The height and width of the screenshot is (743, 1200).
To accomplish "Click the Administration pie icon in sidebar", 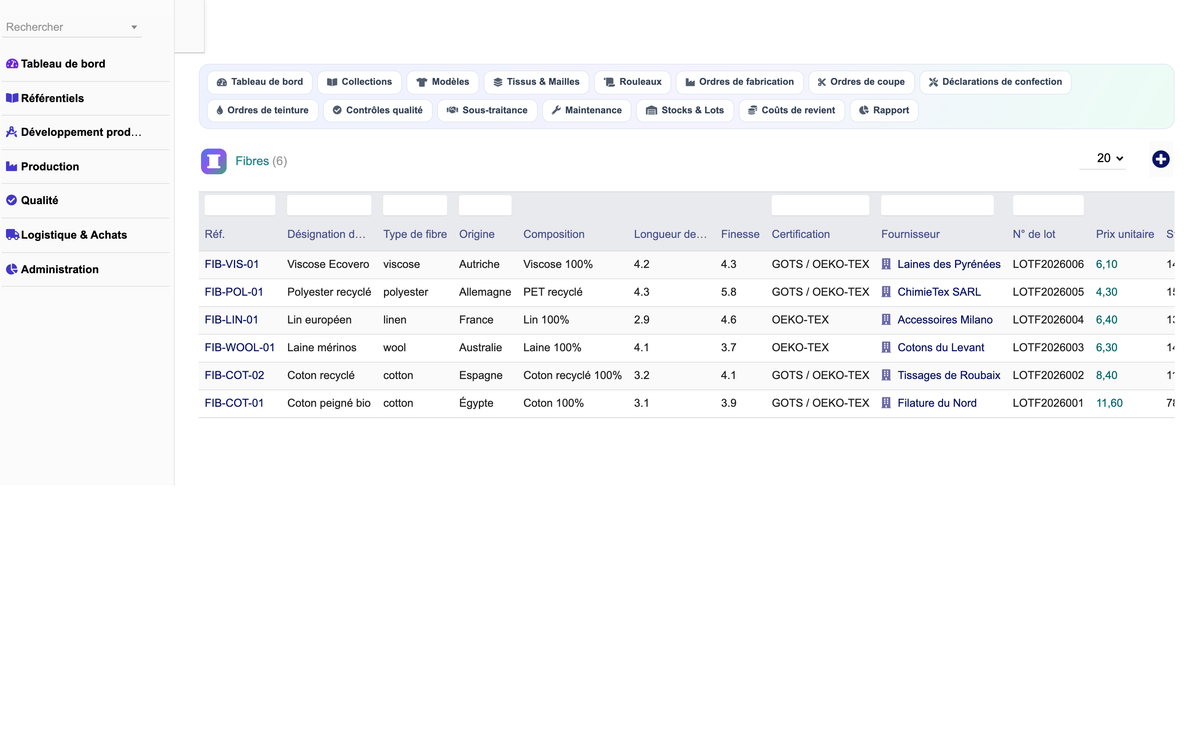I will point(12,269).
